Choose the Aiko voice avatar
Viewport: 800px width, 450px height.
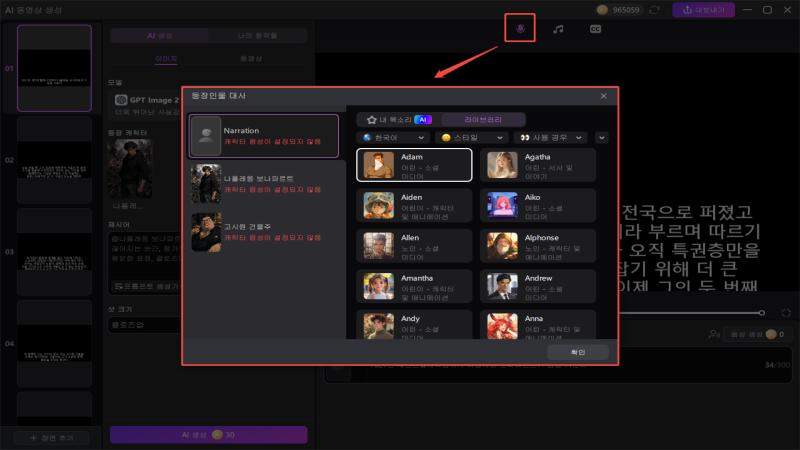(x=502, y=205)
